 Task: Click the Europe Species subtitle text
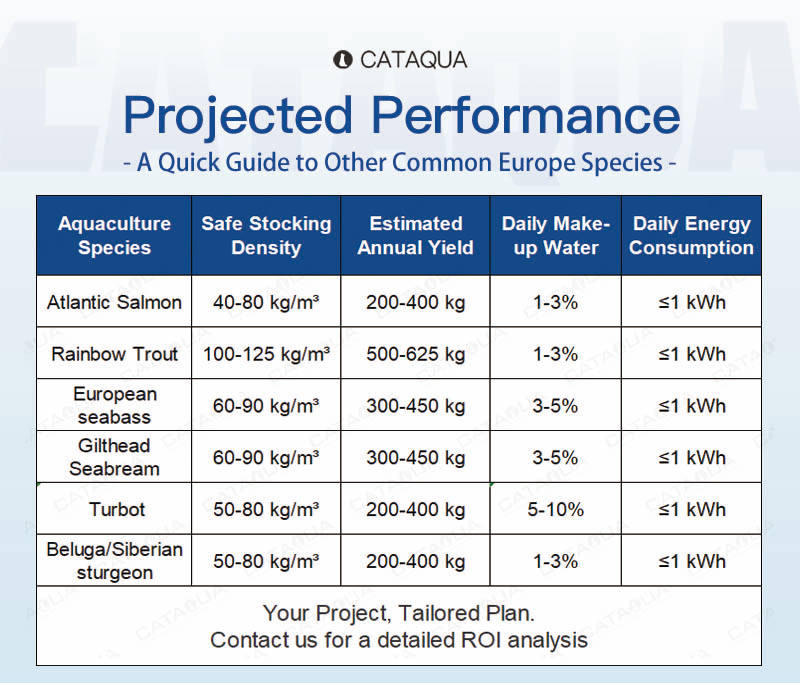click(400, 163)
